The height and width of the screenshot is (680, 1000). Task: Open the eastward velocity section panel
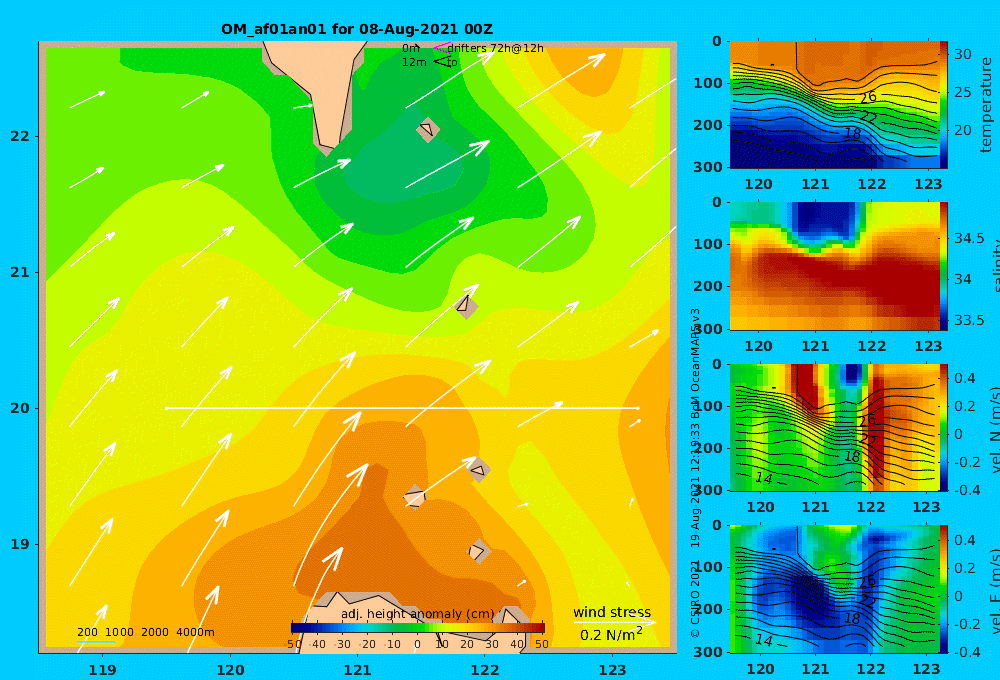(x=834, y=589)
